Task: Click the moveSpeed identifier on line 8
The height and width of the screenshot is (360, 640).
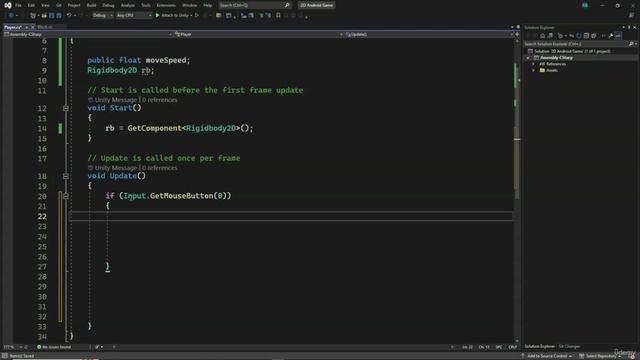Action: (x=166, y=60)
